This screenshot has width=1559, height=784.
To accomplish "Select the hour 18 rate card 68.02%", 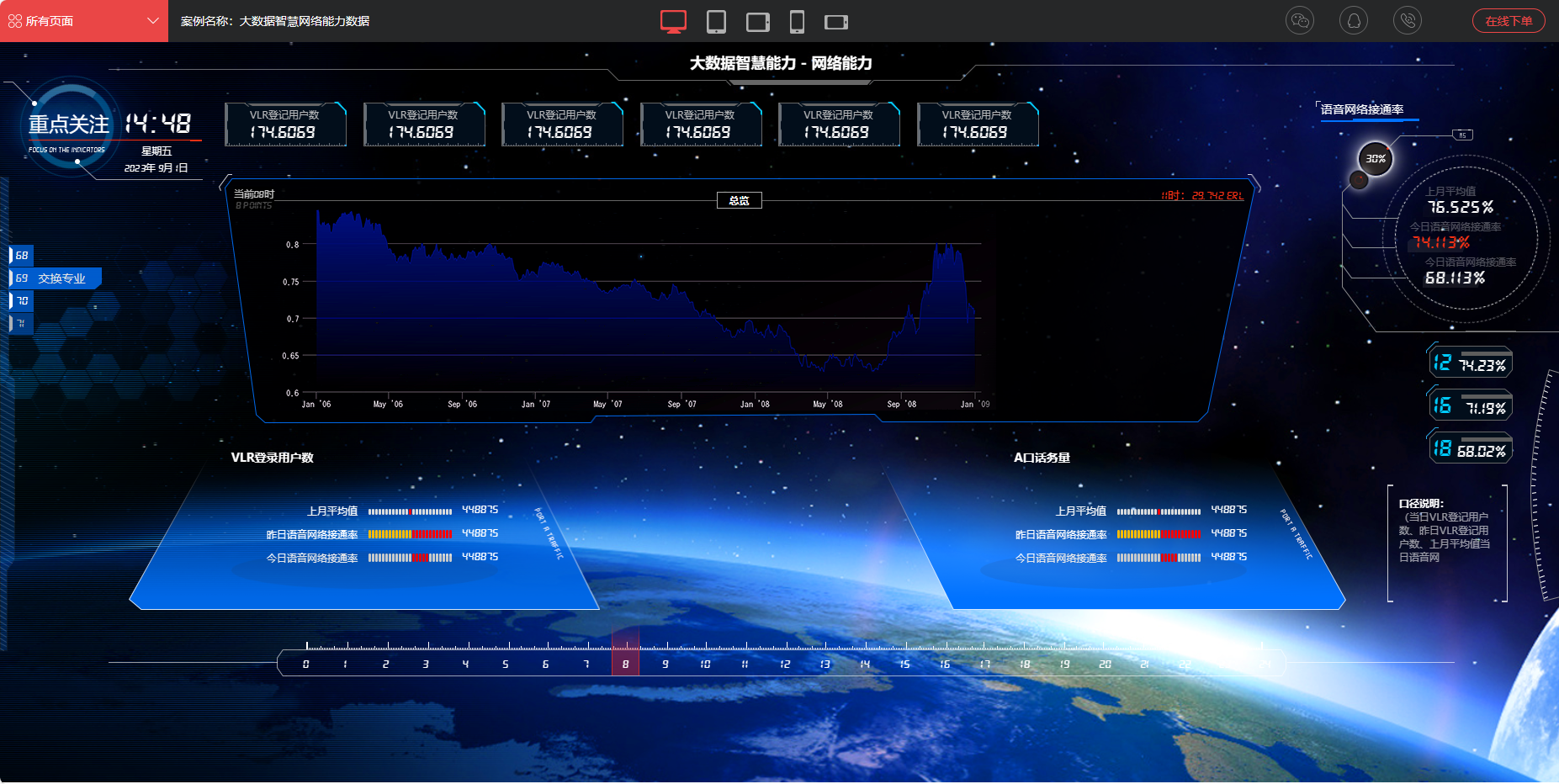I will coord(1470,448).
